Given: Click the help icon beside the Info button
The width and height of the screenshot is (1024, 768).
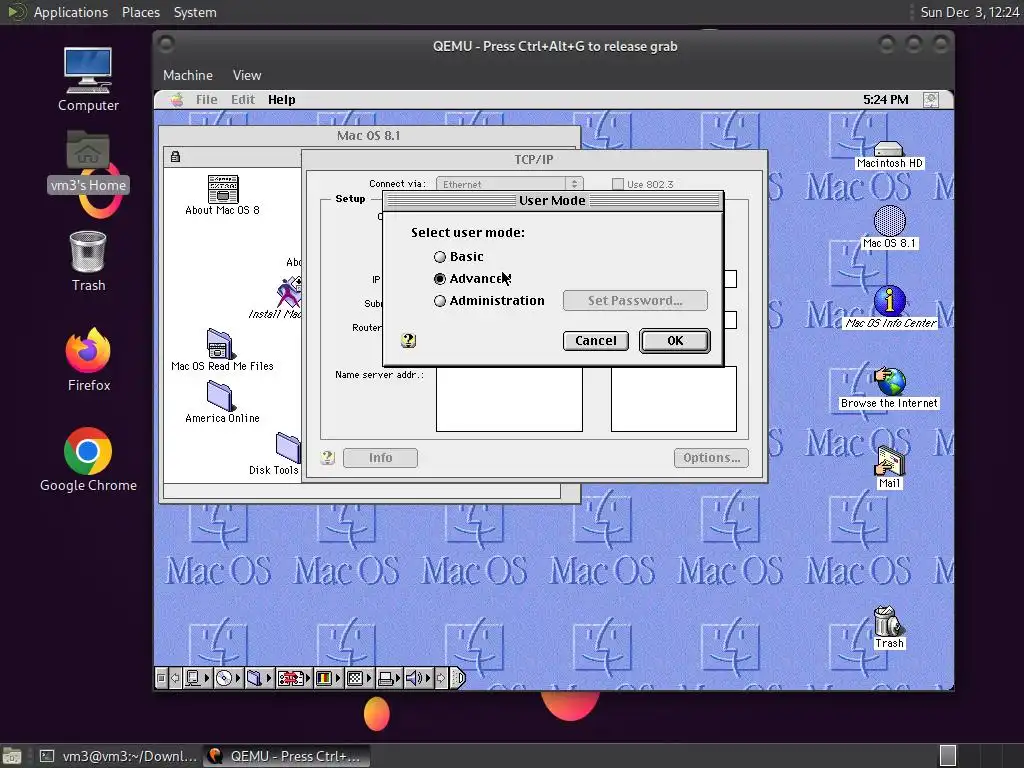Looking at the screenshot, I should pos(328,457).
